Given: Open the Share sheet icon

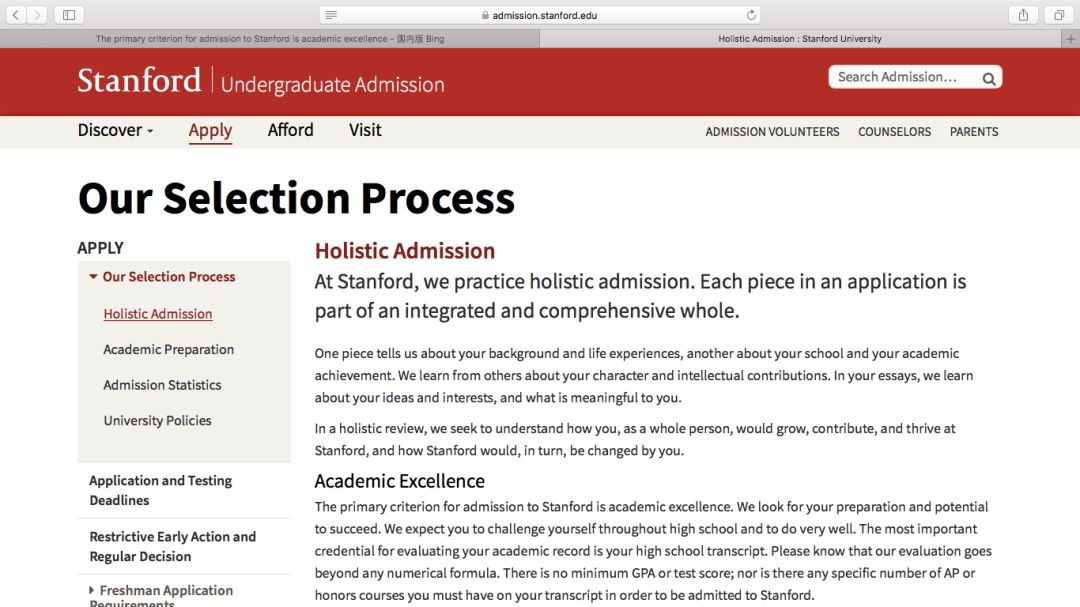Looking at the screenshot, I should click(1024, 14).
